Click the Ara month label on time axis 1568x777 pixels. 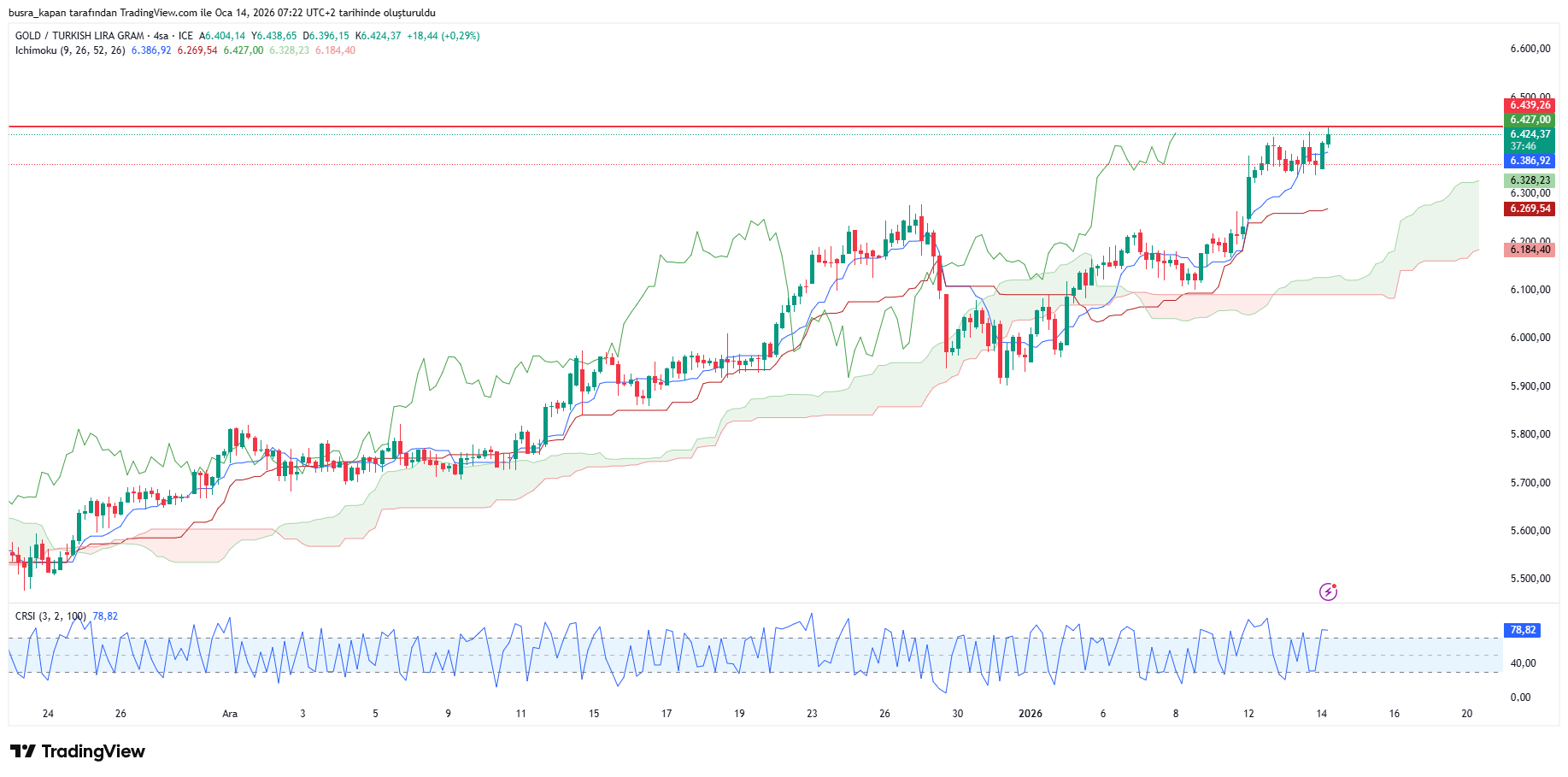[230, 714]
